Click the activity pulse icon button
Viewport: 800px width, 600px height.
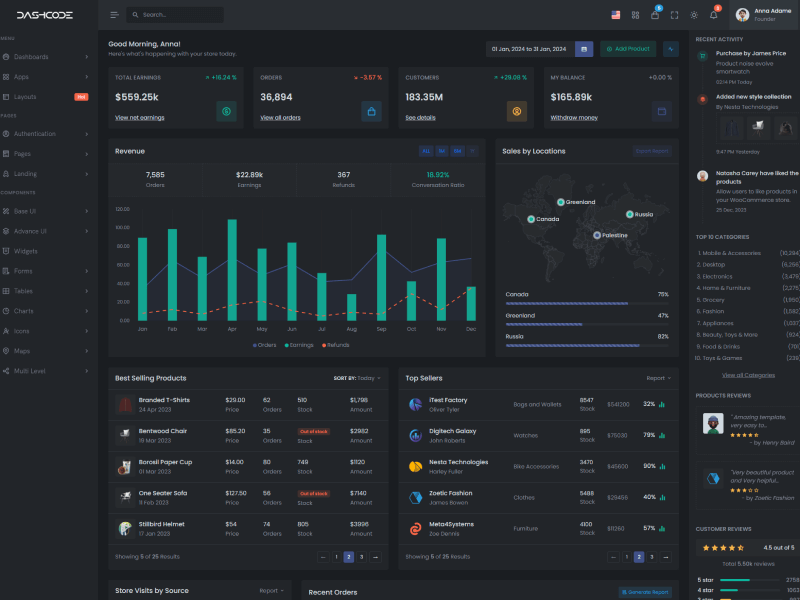670,49
